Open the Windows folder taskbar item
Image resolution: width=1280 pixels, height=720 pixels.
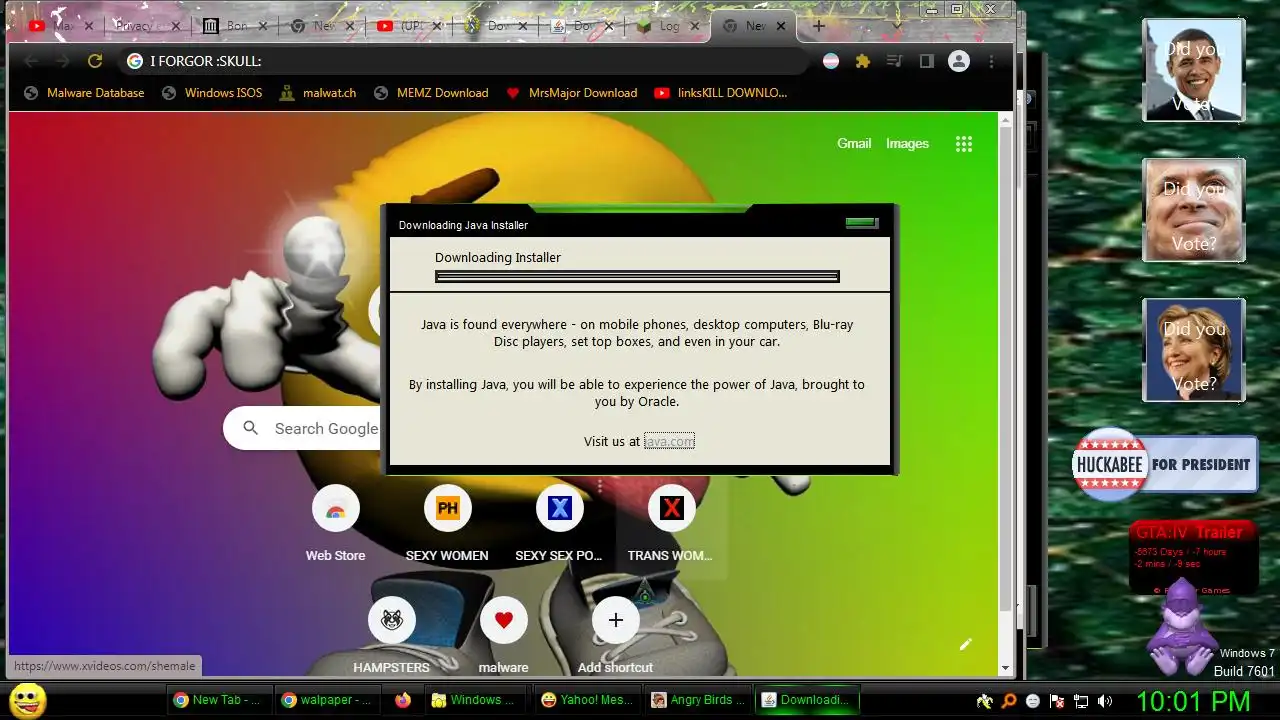(x=475, y=700)
